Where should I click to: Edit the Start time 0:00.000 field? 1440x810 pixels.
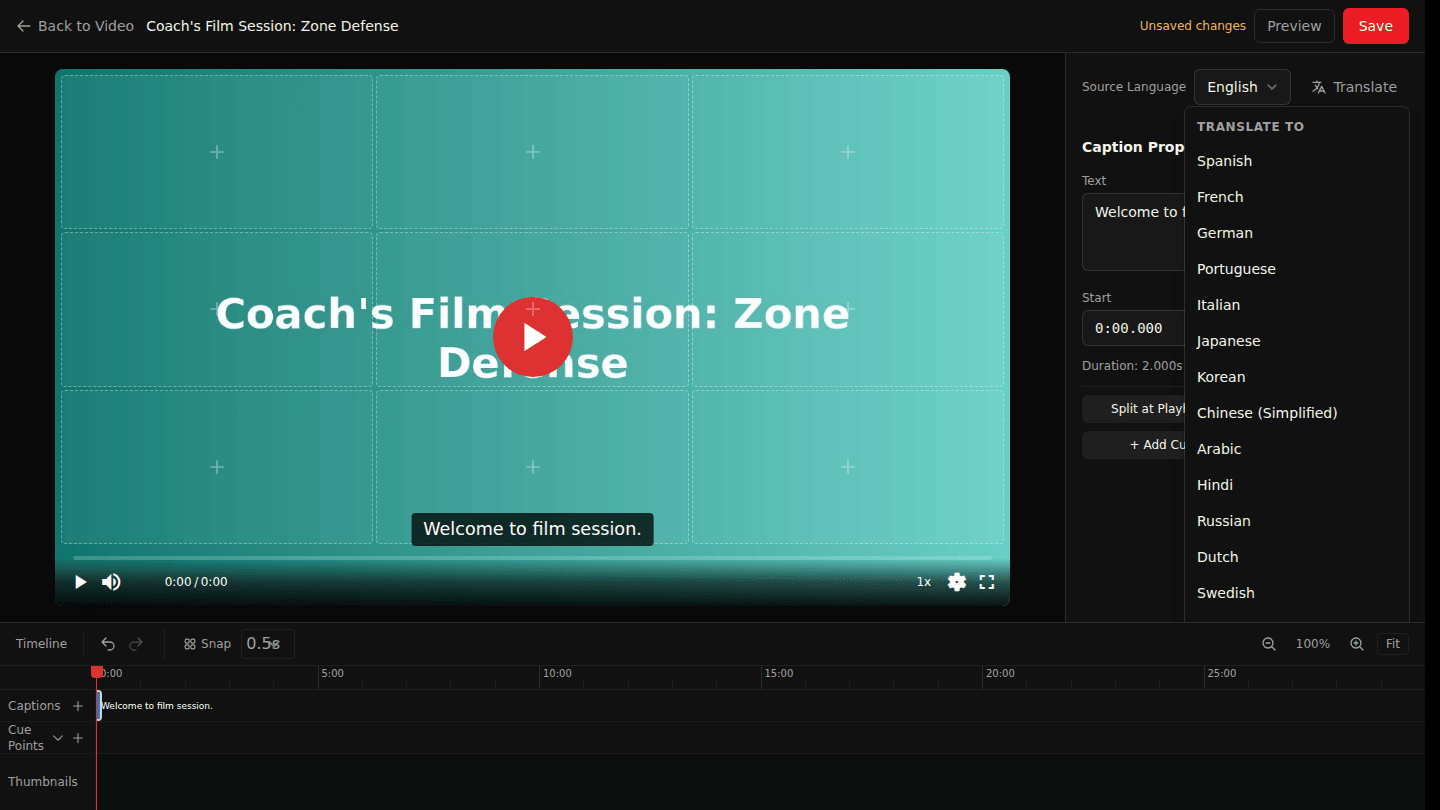click(1133, 328)
